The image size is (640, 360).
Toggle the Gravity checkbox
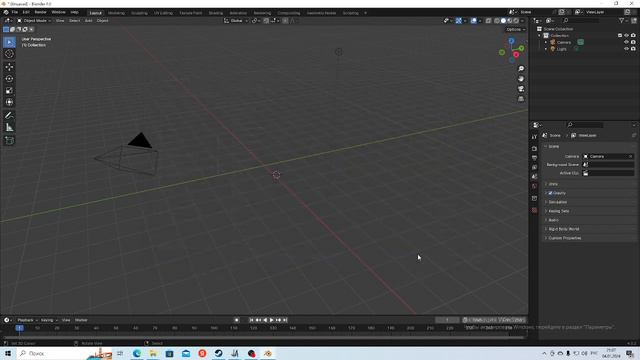click(550, 193)
